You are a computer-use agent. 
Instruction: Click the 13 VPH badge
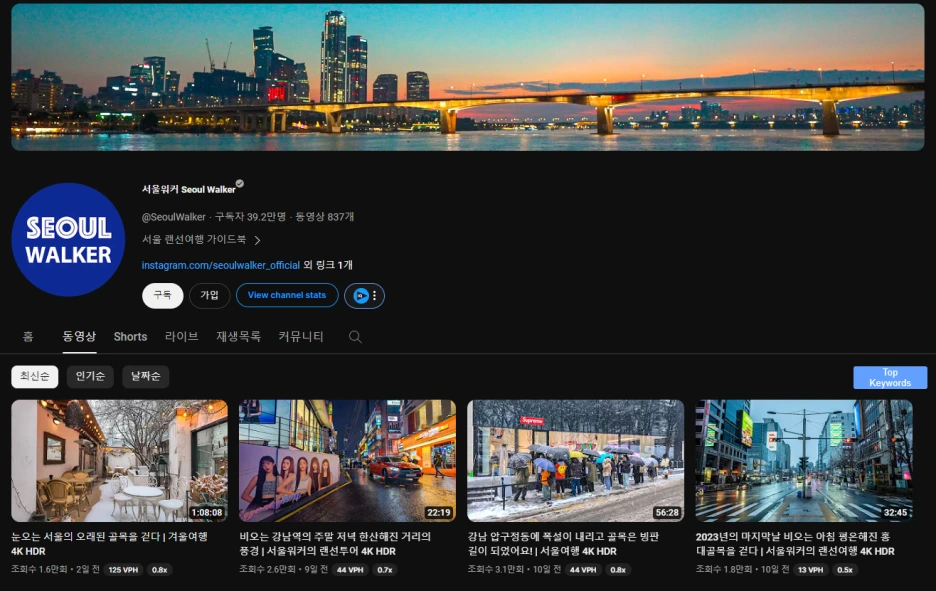(x=811, y=570)
